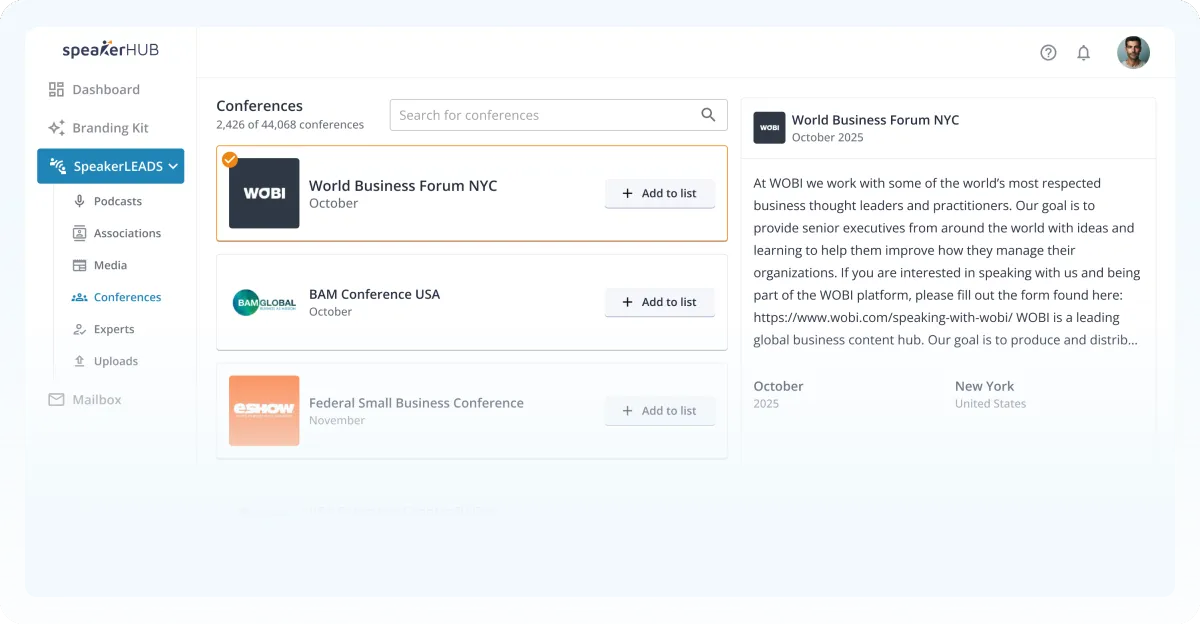This screenshot has height=624, width=1200.
Task: Click the Dashboard grid icon
Action: (x=56, y=90)
